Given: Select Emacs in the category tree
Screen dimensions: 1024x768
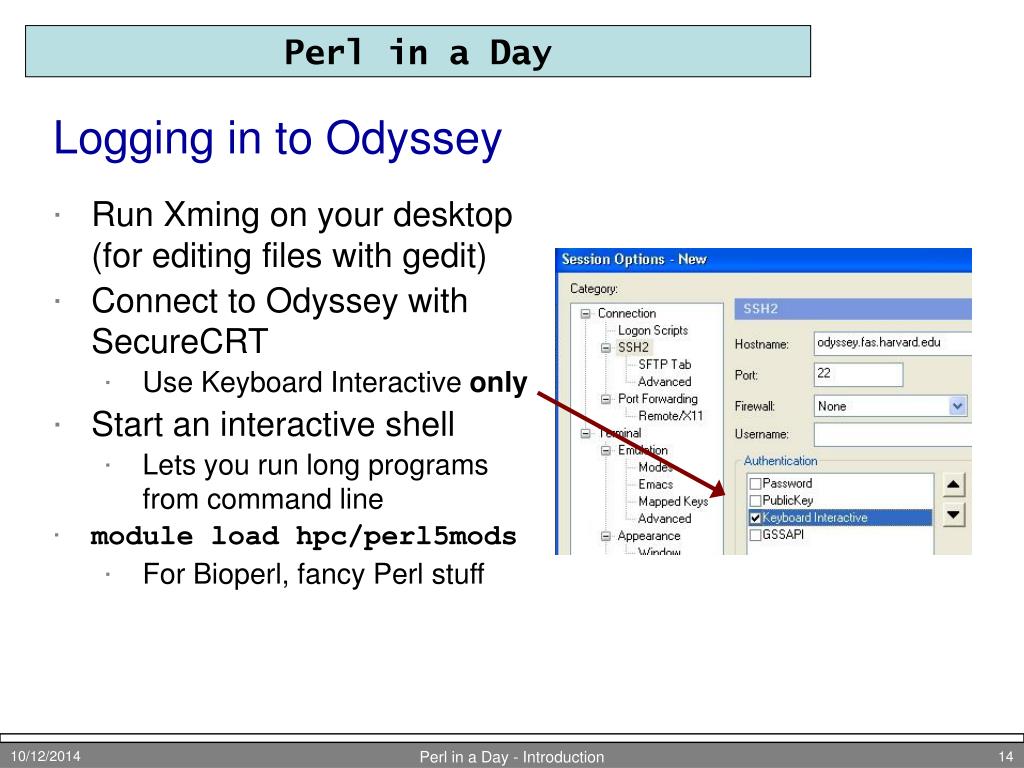Looking at the screenshot, I should point(655,485).
